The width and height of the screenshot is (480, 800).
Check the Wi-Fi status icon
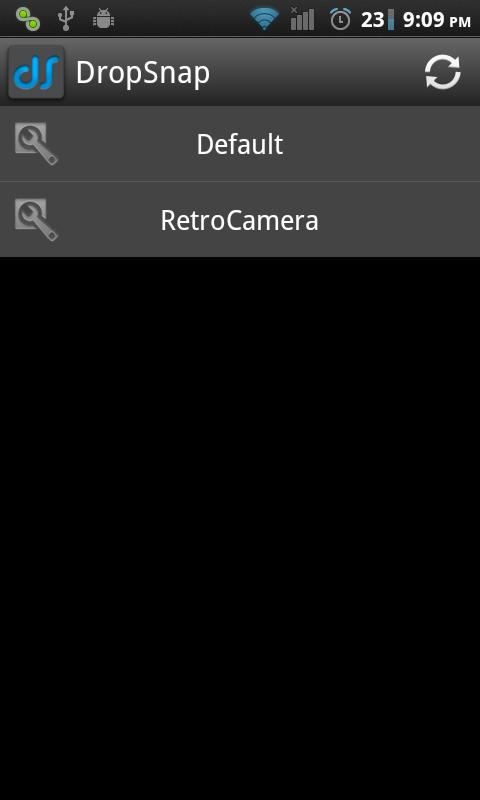coord(264,19)
